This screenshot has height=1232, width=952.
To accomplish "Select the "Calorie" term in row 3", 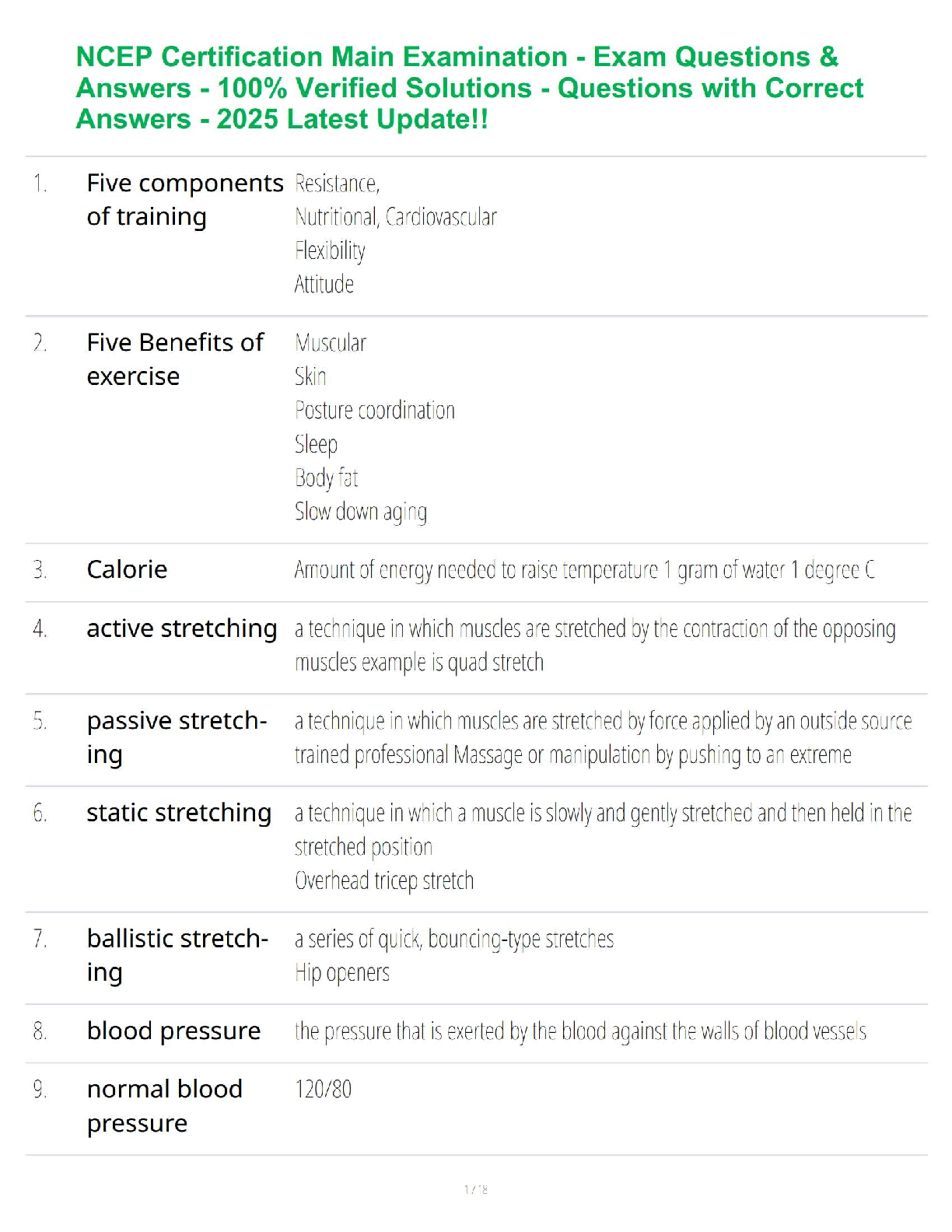I will pos(127,569).
